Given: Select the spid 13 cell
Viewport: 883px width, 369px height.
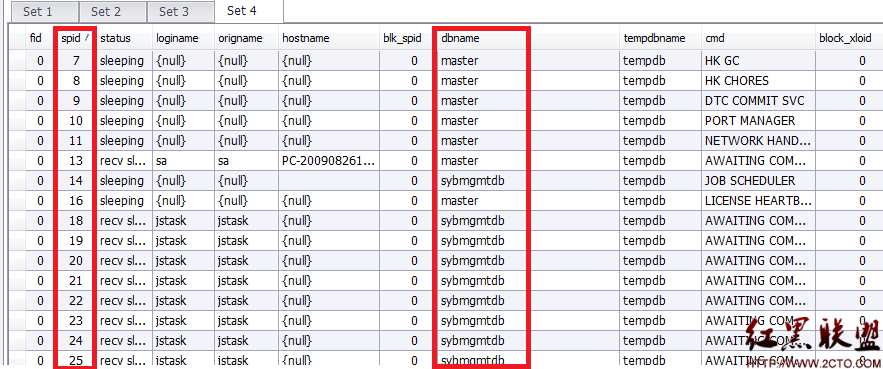Looking at the screenshot, I should click(76, 161).
